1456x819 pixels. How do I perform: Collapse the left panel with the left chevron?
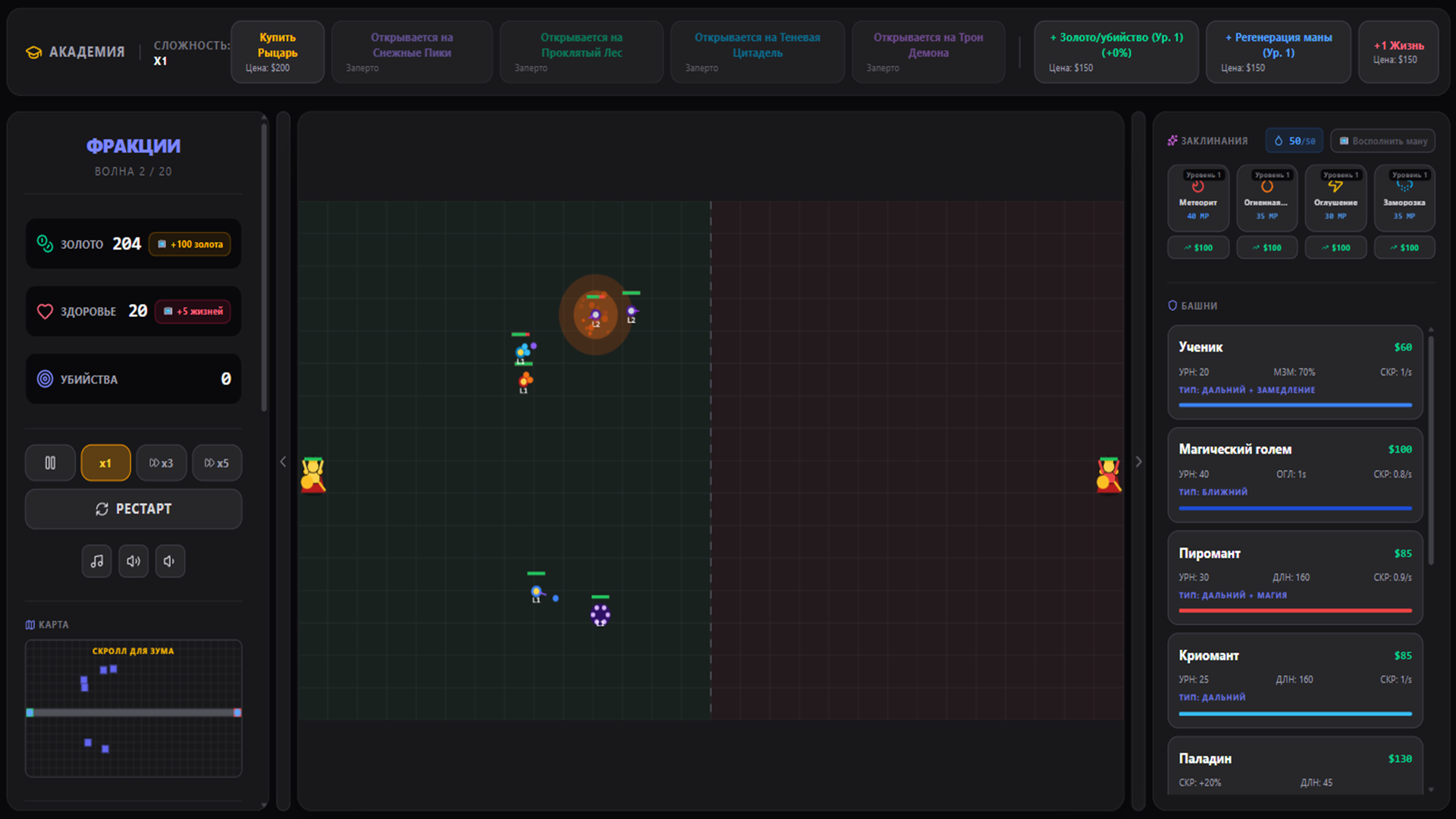(283, 461)
